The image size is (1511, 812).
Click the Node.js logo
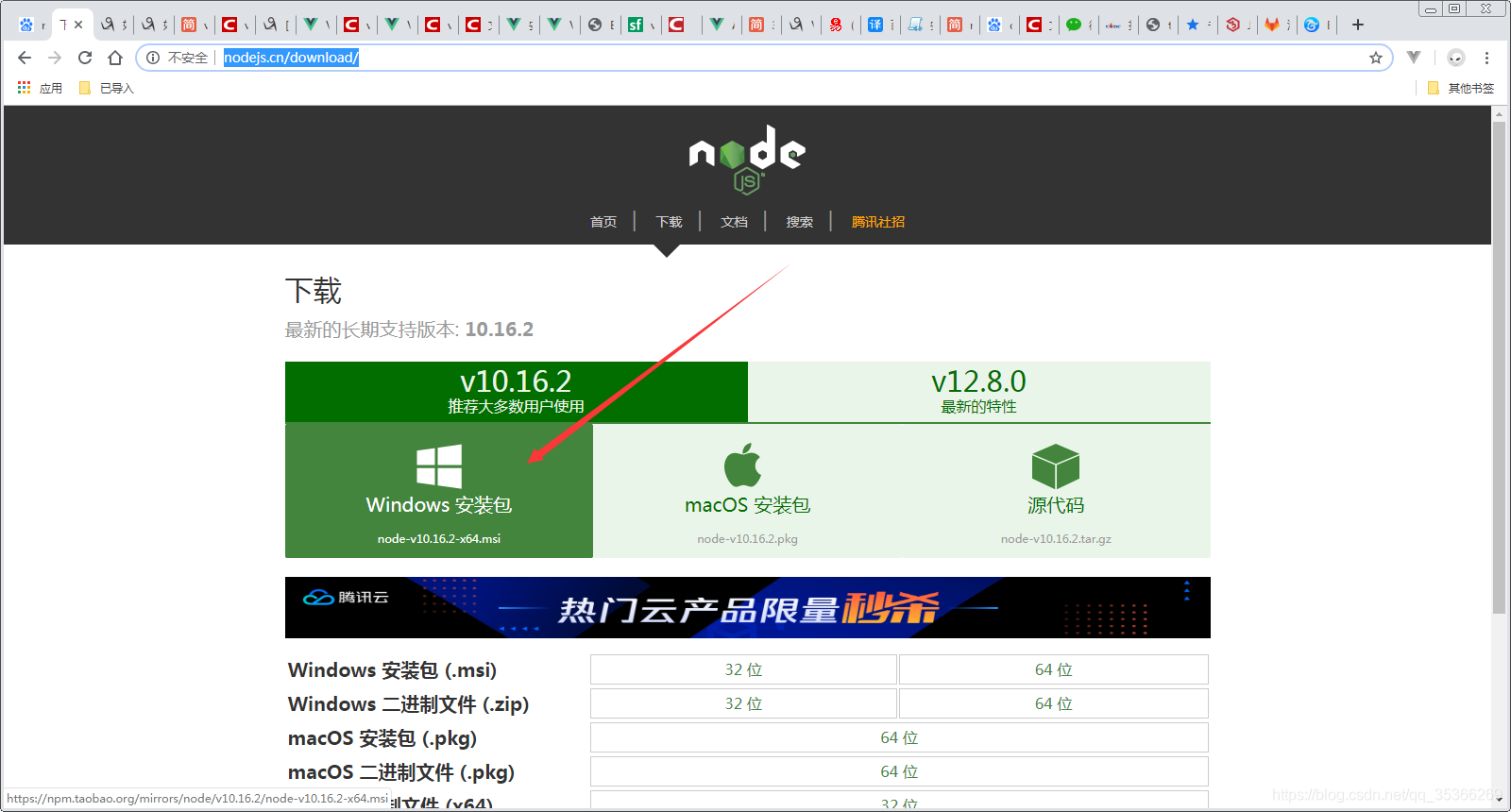pyautogui.click(x=747, y=159)
